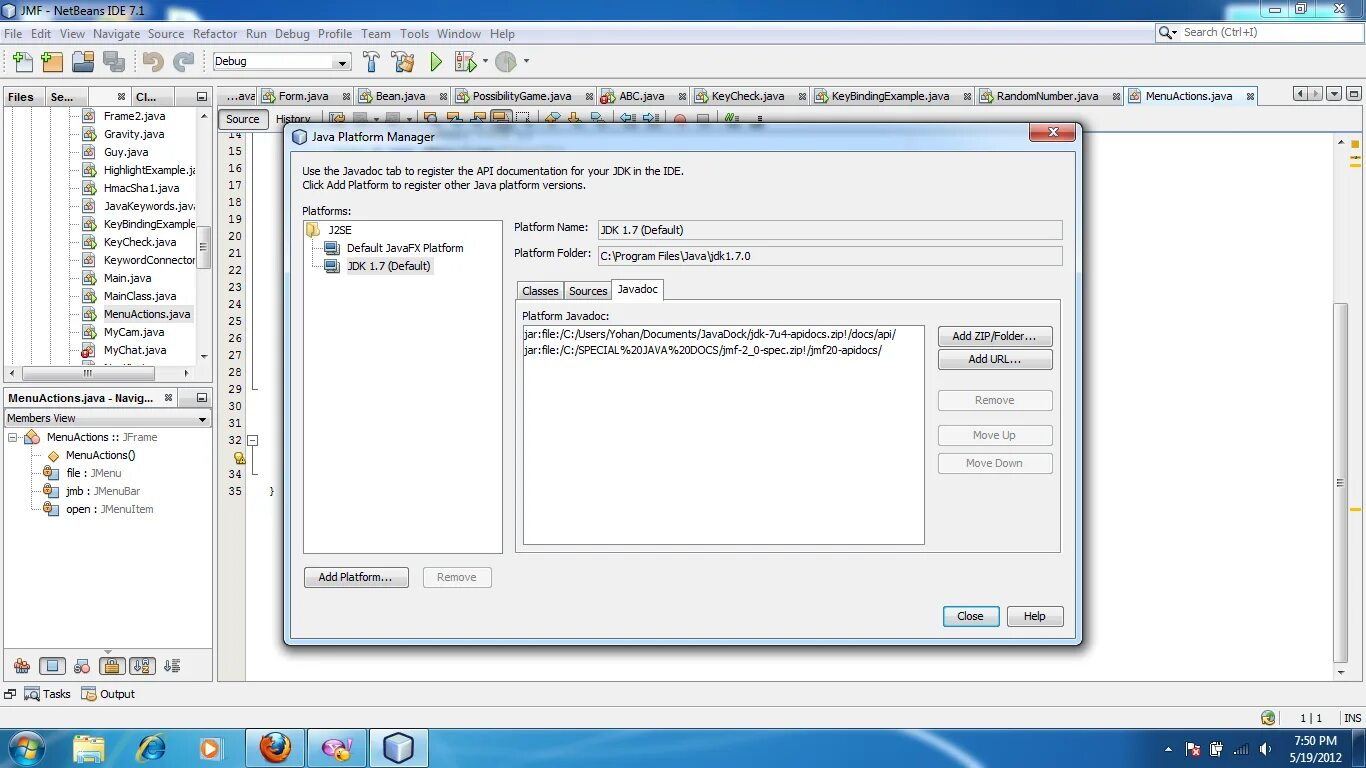Image resolution: width=1366 pixels, height=768 pixels.
Task: Maximize the editor window button
Action: (1355, 94)
